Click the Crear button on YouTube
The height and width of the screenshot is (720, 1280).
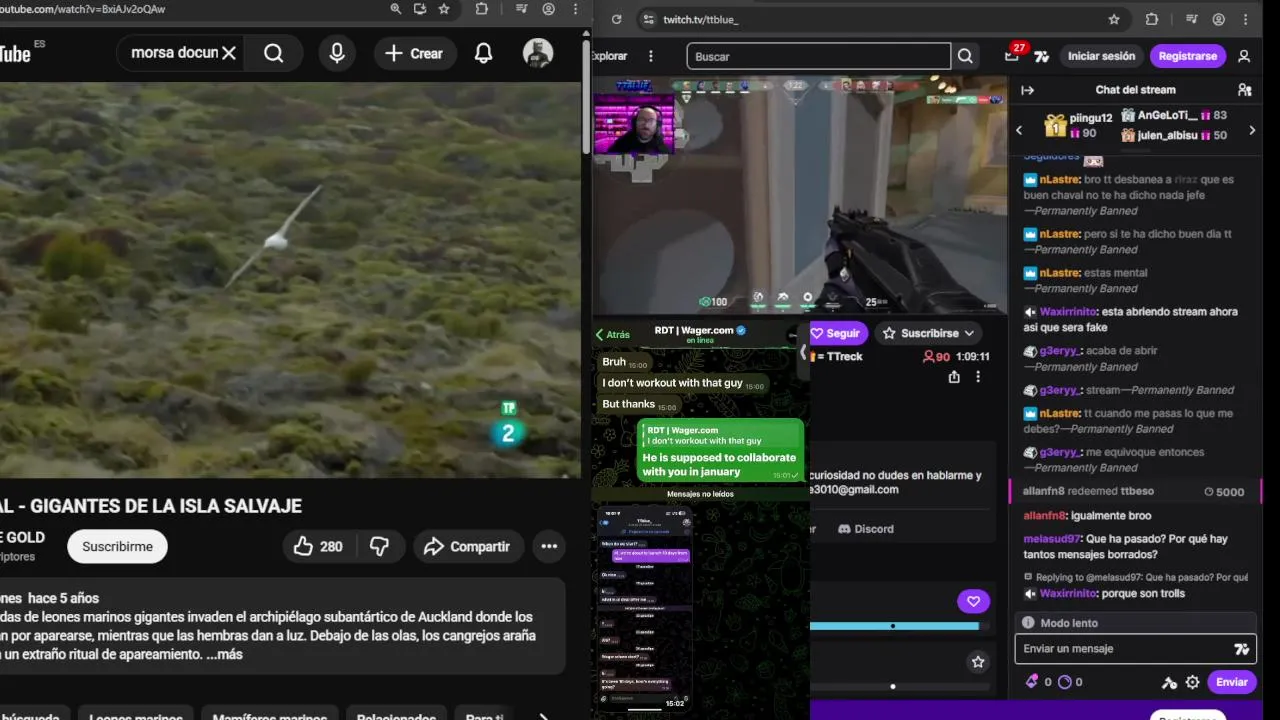coord(414,53)
